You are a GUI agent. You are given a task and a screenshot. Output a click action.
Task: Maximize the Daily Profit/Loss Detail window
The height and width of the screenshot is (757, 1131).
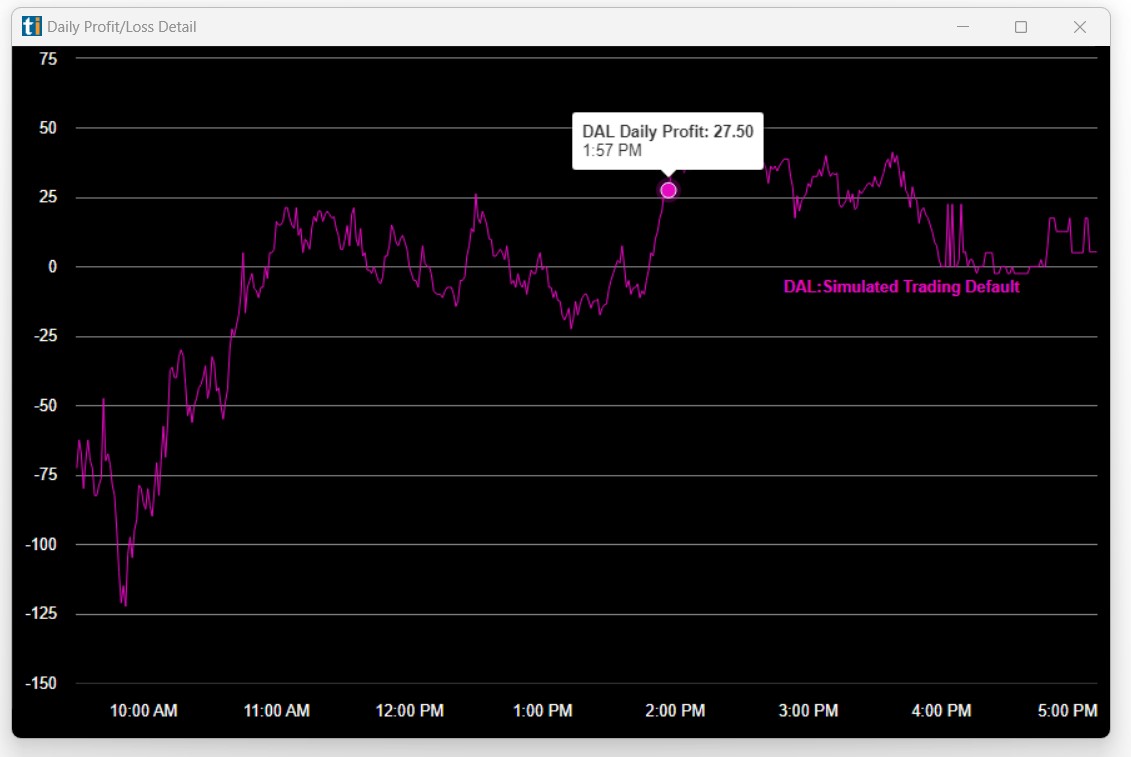[1021, 27]
